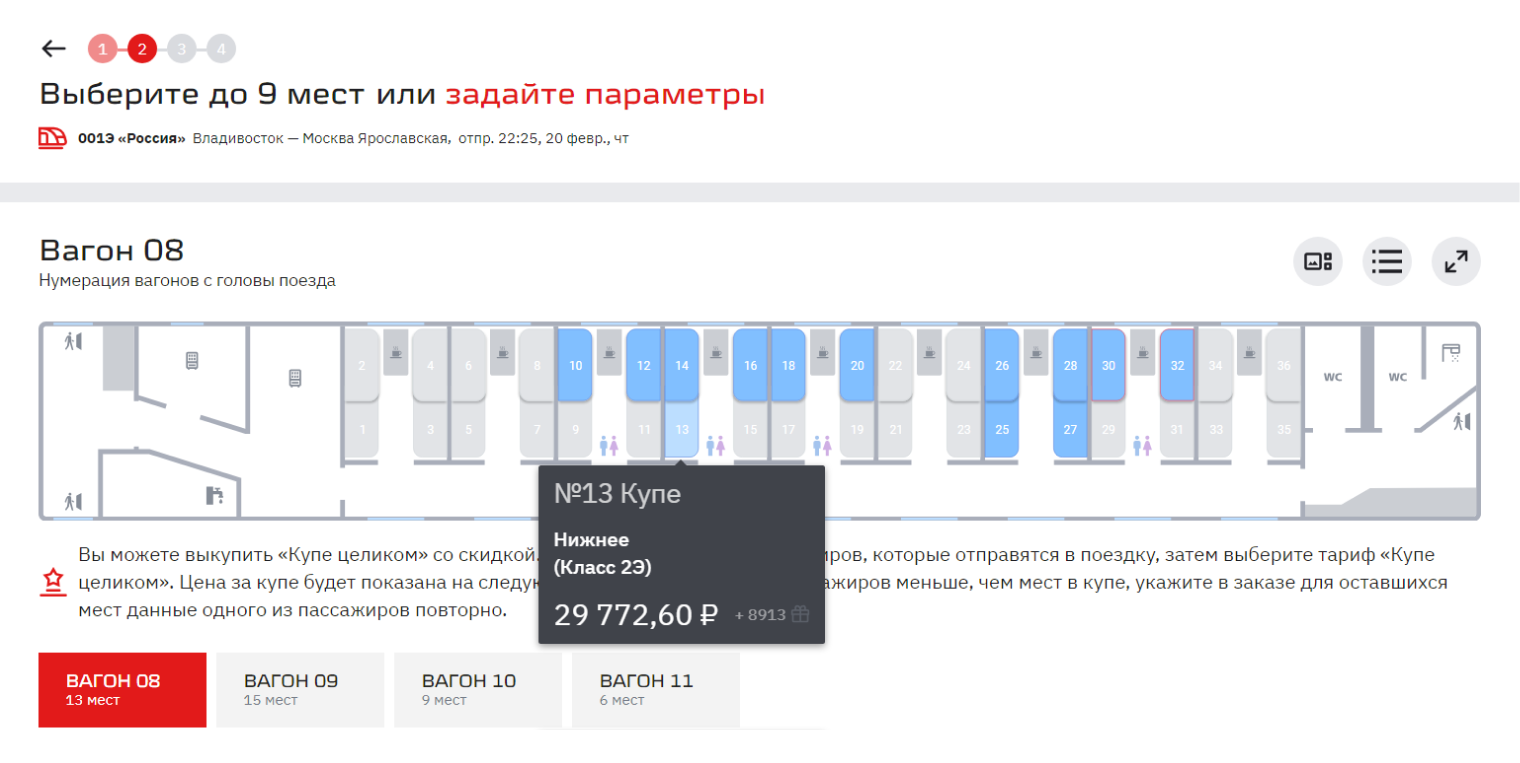Viewport: 1520px width, 763px height.
Task: Select seat 10 in the carriage
Action: [575, 365]
